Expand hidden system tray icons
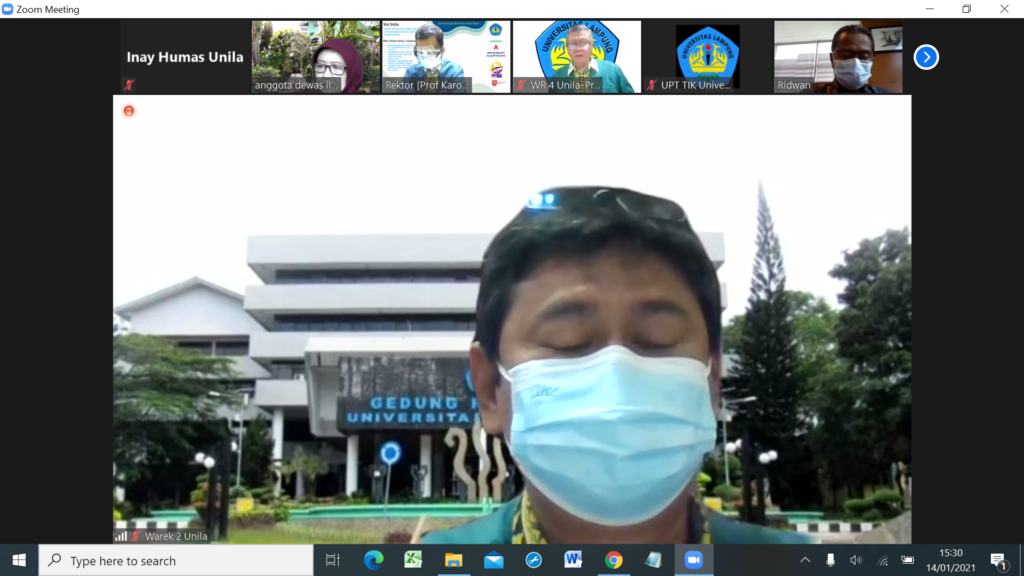The height and width of the screenshot is (576, 1024). click(805, 560)
